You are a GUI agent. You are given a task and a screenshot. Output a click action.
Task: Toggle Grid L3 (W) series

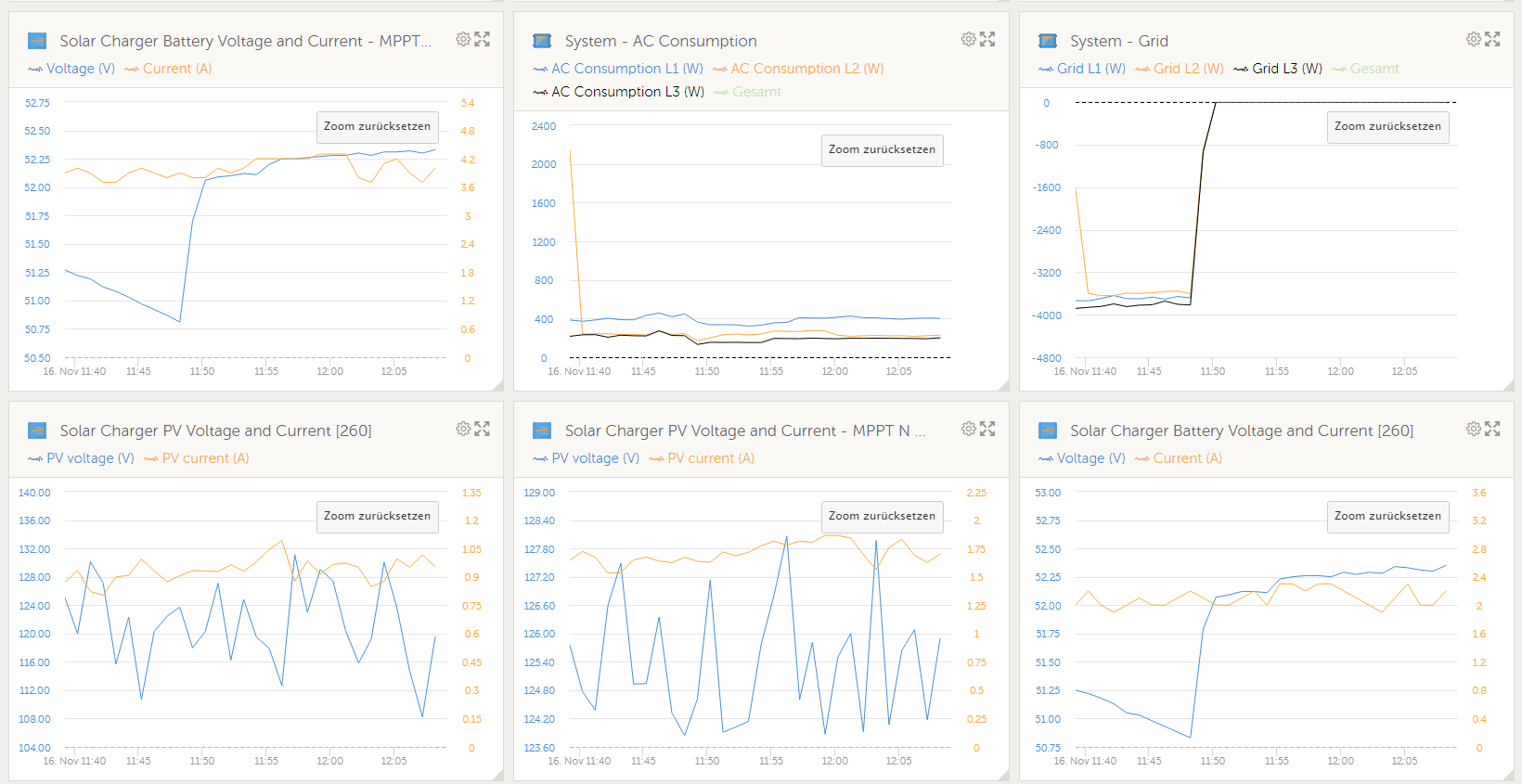(1278, 69)
